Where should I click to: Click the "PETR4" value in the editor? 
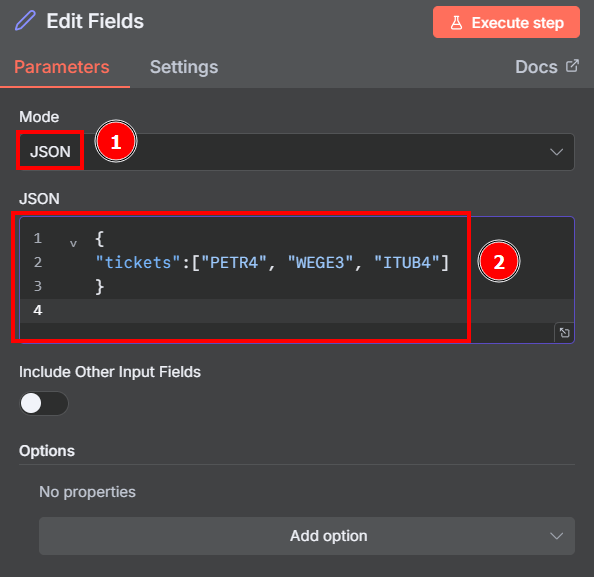coord(234,263)
